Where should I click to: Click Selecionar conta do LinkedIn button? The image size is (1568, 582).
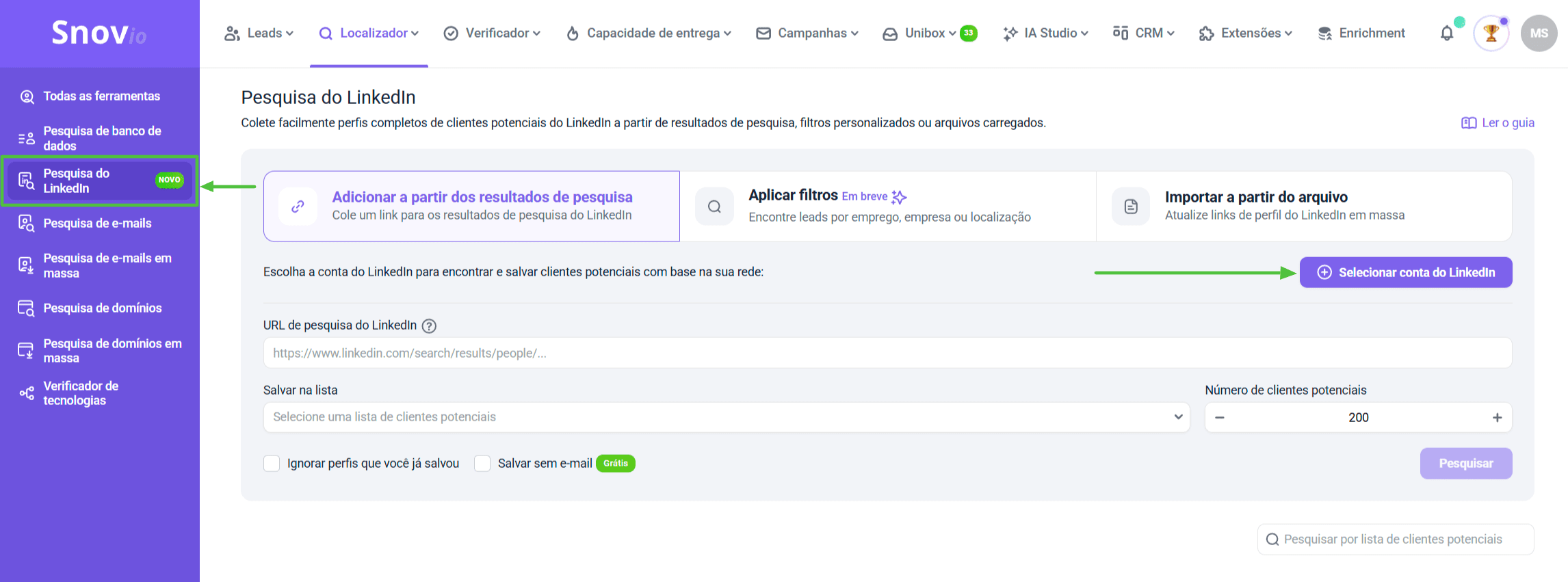1405,273
